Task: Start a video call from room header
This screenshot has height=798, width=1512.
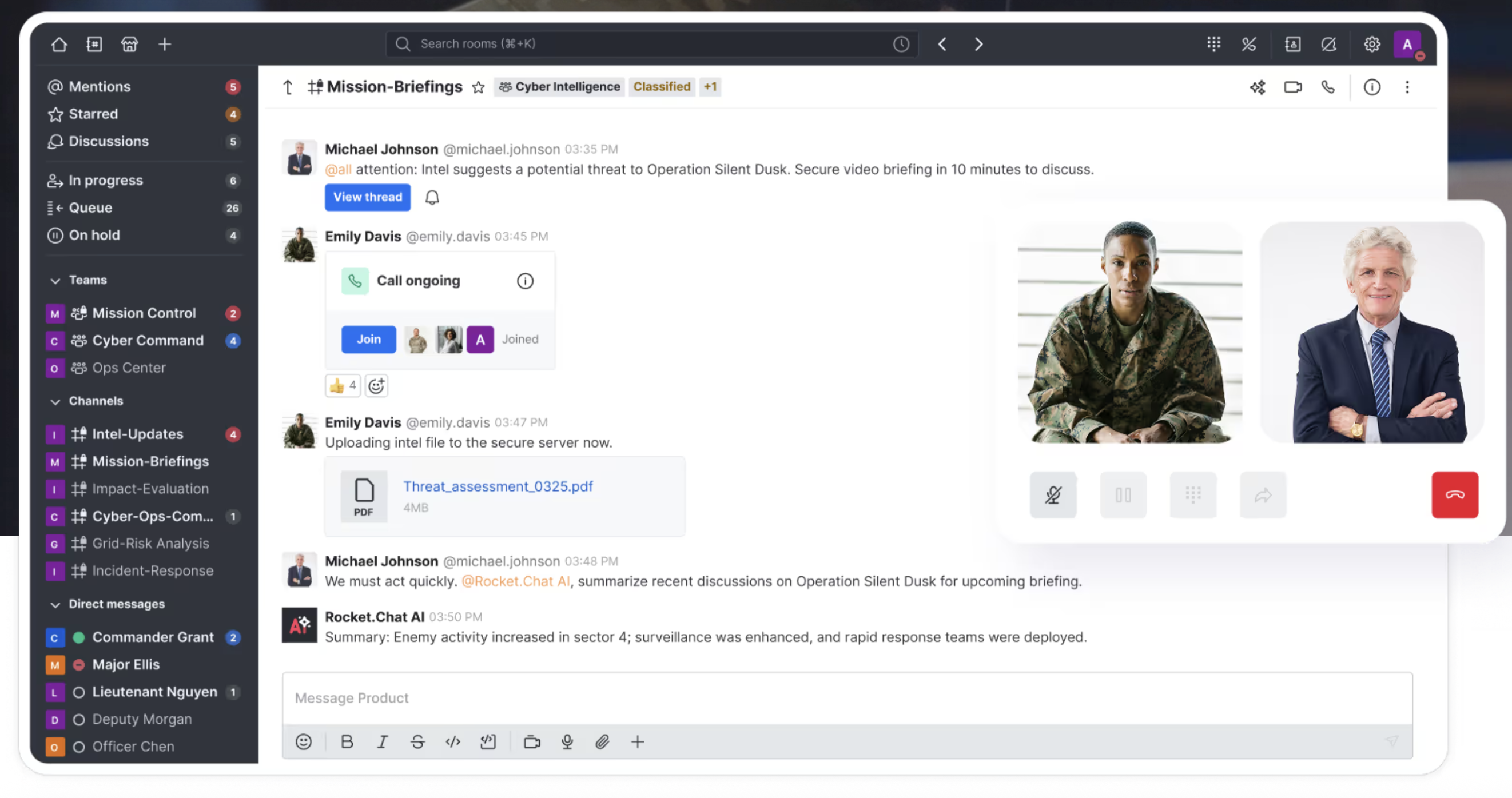Action: click(x=1292, y=87)
